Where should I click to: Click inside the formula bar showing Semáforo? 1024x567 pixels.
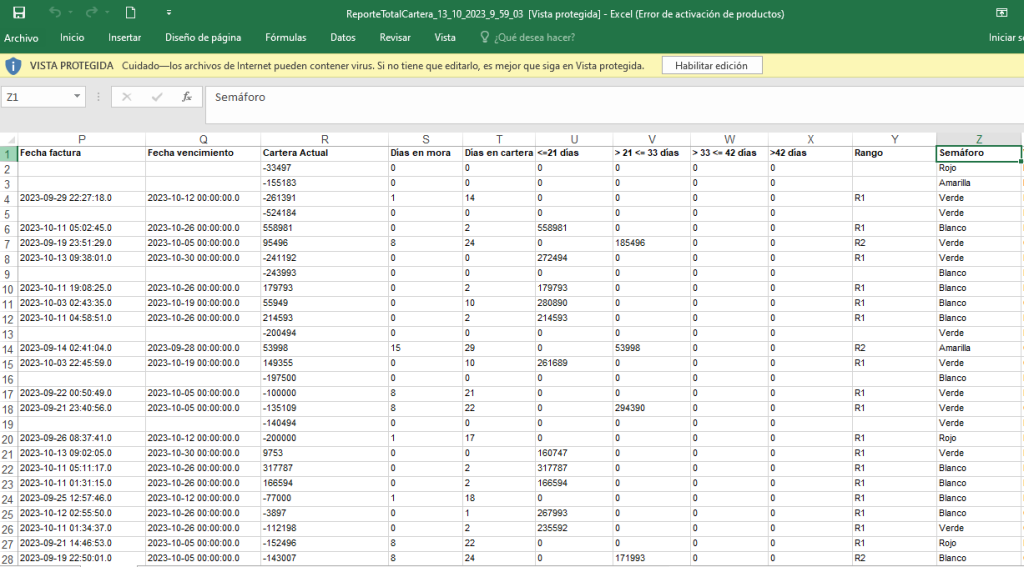pos(600,97)
